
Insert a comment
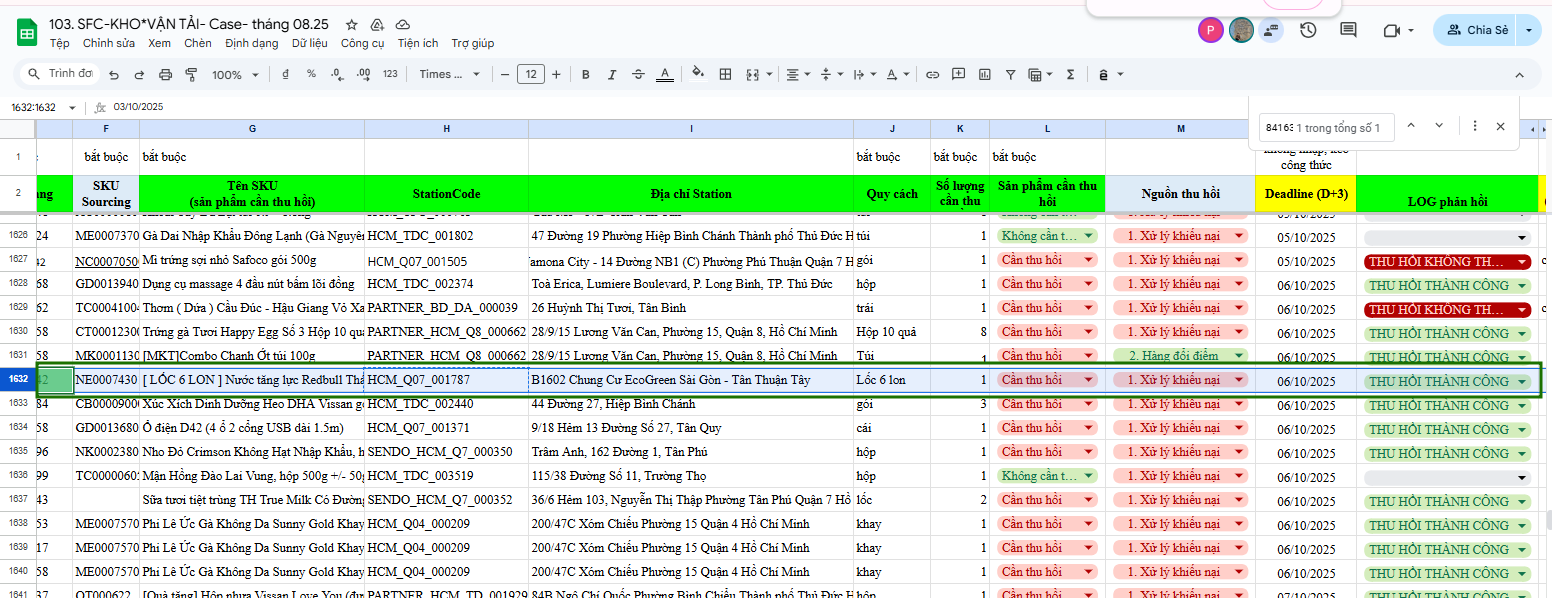click(x=958, y=75)
